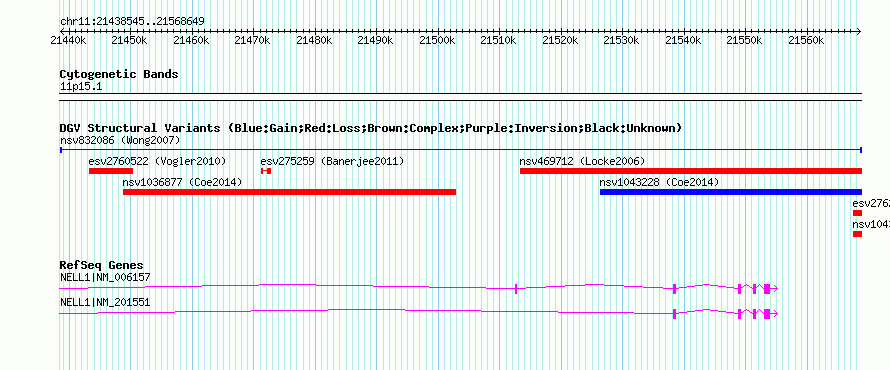
Task: Select the NM_006157 last exon block
Action: 767,288
